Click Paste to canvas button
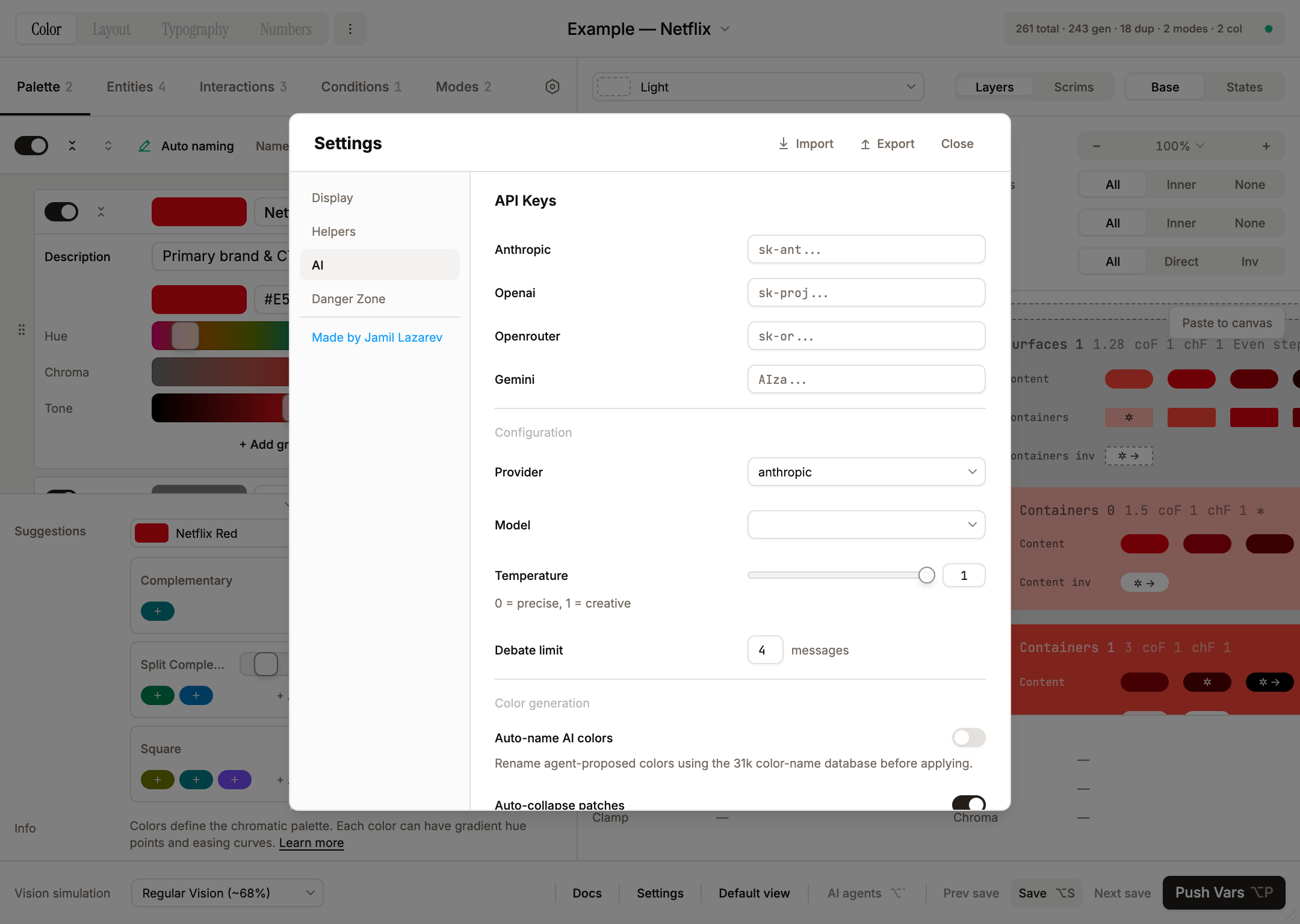Screen dimensions: 1300x924 point(1227,323)
